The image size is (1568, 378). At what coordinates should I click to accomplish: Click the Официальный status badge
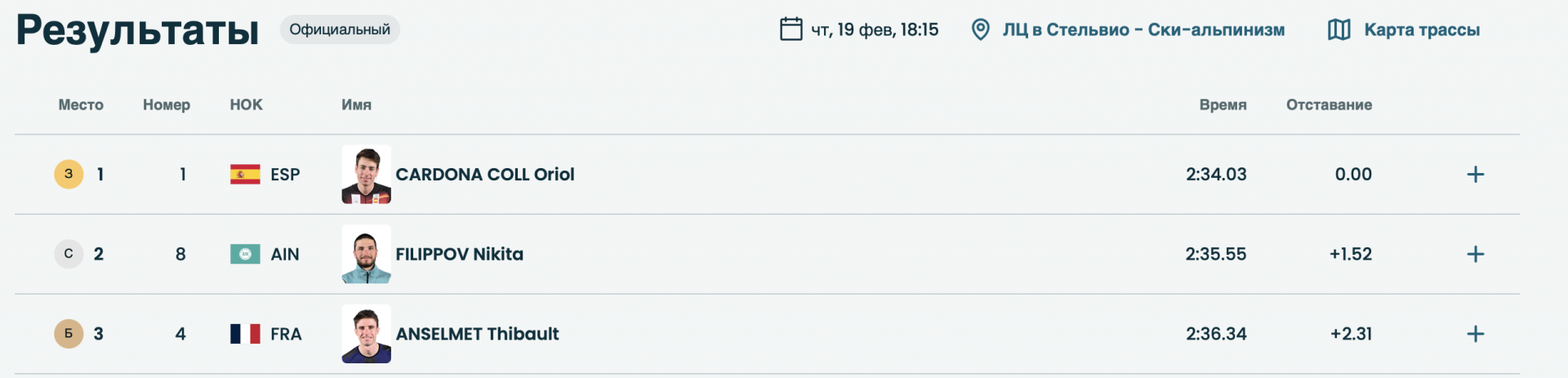340,29
